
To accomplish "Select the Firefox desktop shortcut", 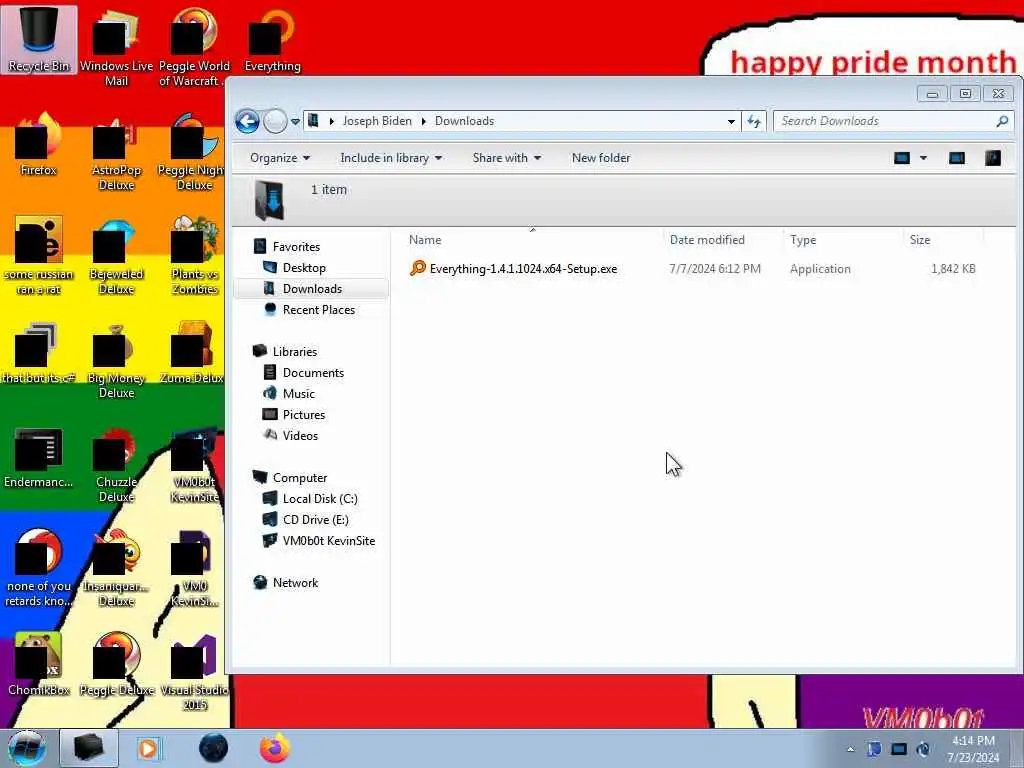I will [39, 145].
